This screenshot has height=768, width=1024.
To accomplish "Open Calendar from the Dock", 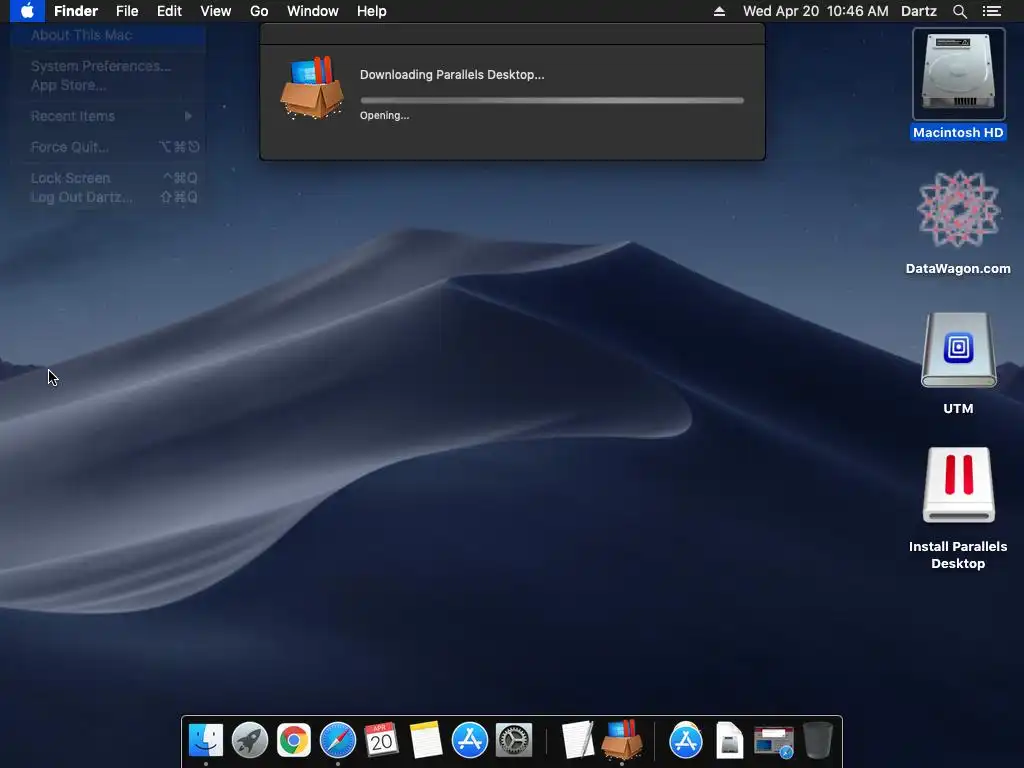I will (x=381, y=741).
